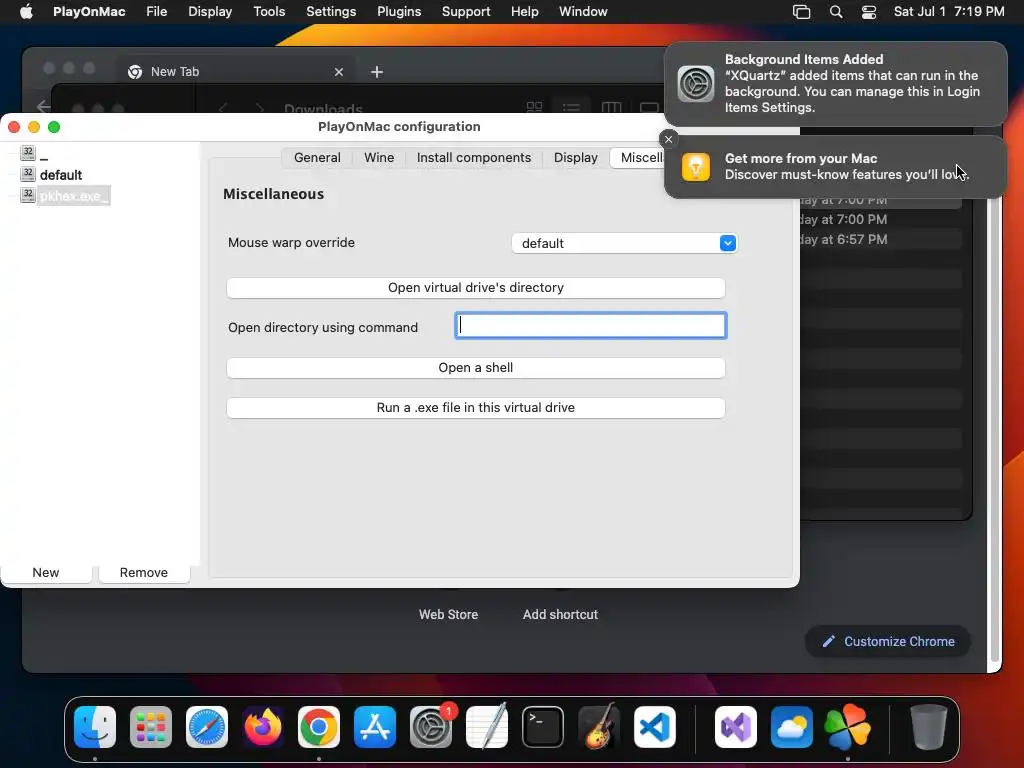This screenshot has height=768, width=1024.
Task: Click the New Tab favicon in Chrome
Action: click(135, 72)
